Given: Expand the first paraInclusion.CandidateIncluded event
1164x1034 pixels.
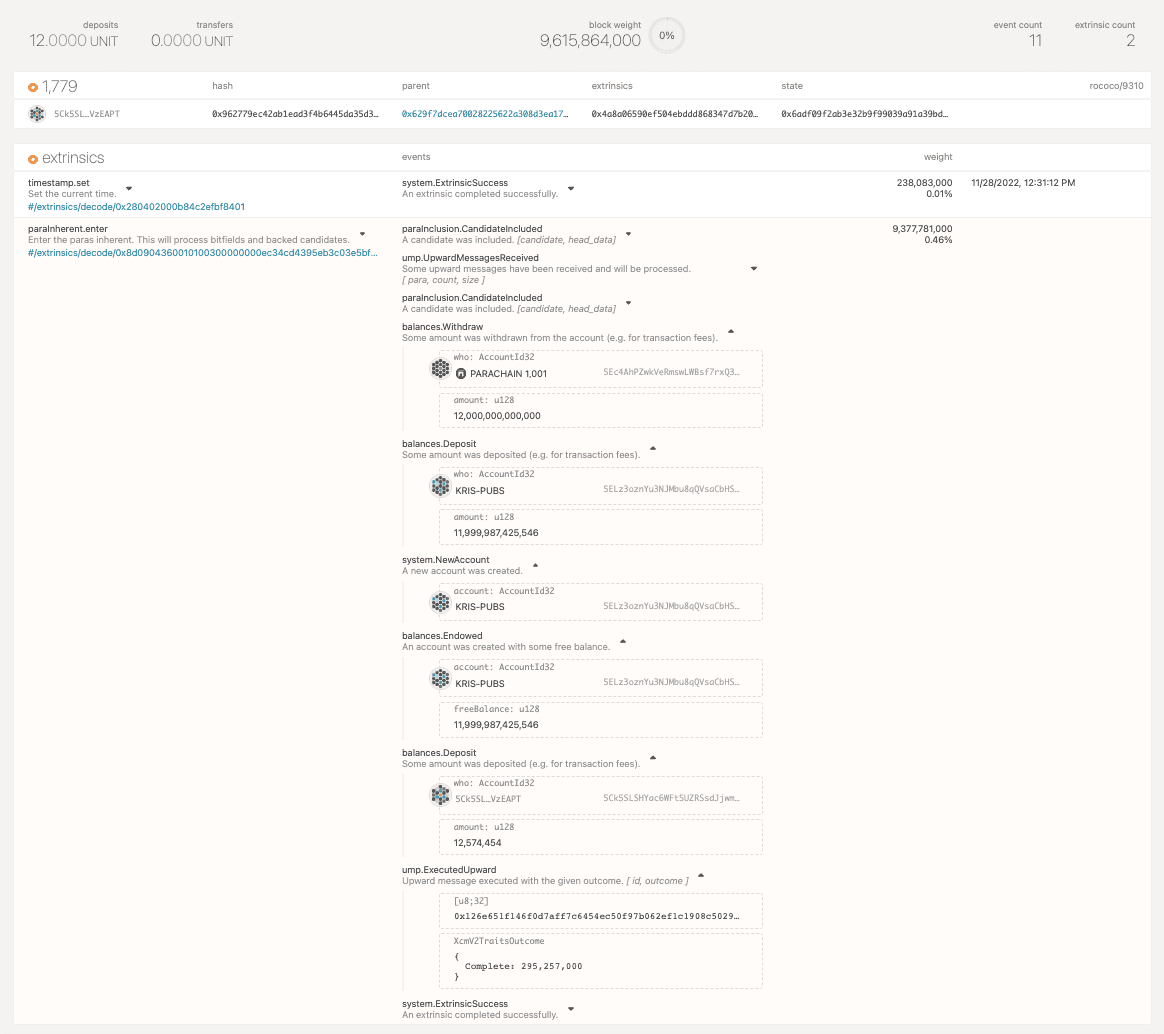Looking at the screenshot, I should tap(628, 235).
